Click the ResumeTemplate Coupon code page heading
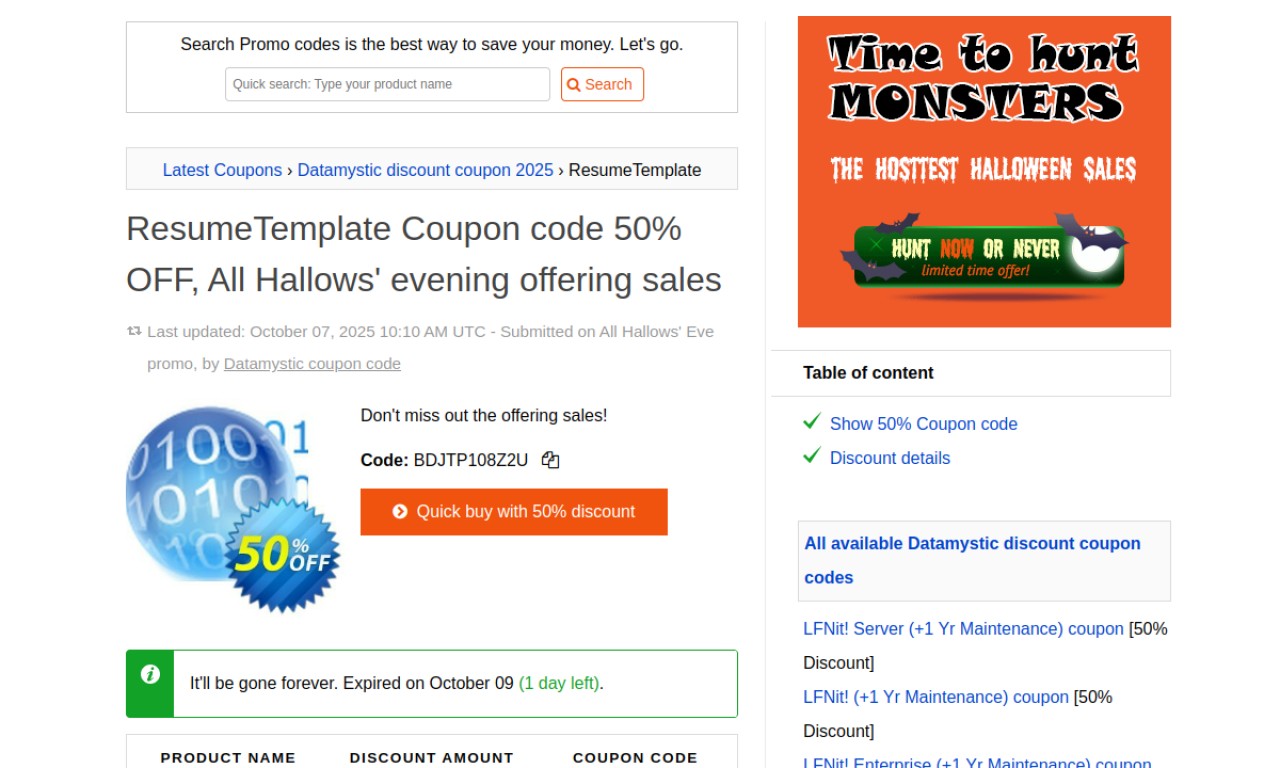This screenshot has height=768, width=1280. [x=424, y=254]
